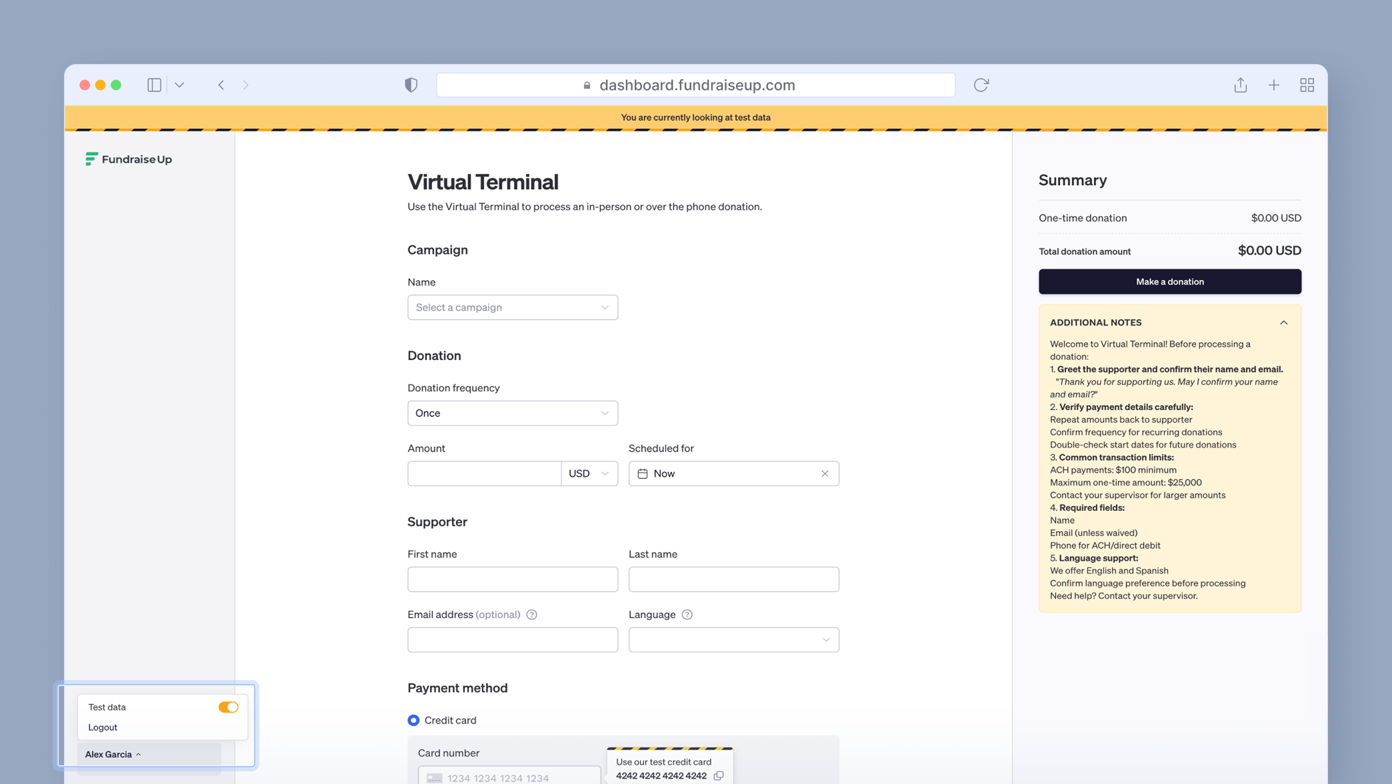Viewport: 1392px width, 784px height.
Task: Open the privacy shield icon in the address bar
Action: [411, 85]
